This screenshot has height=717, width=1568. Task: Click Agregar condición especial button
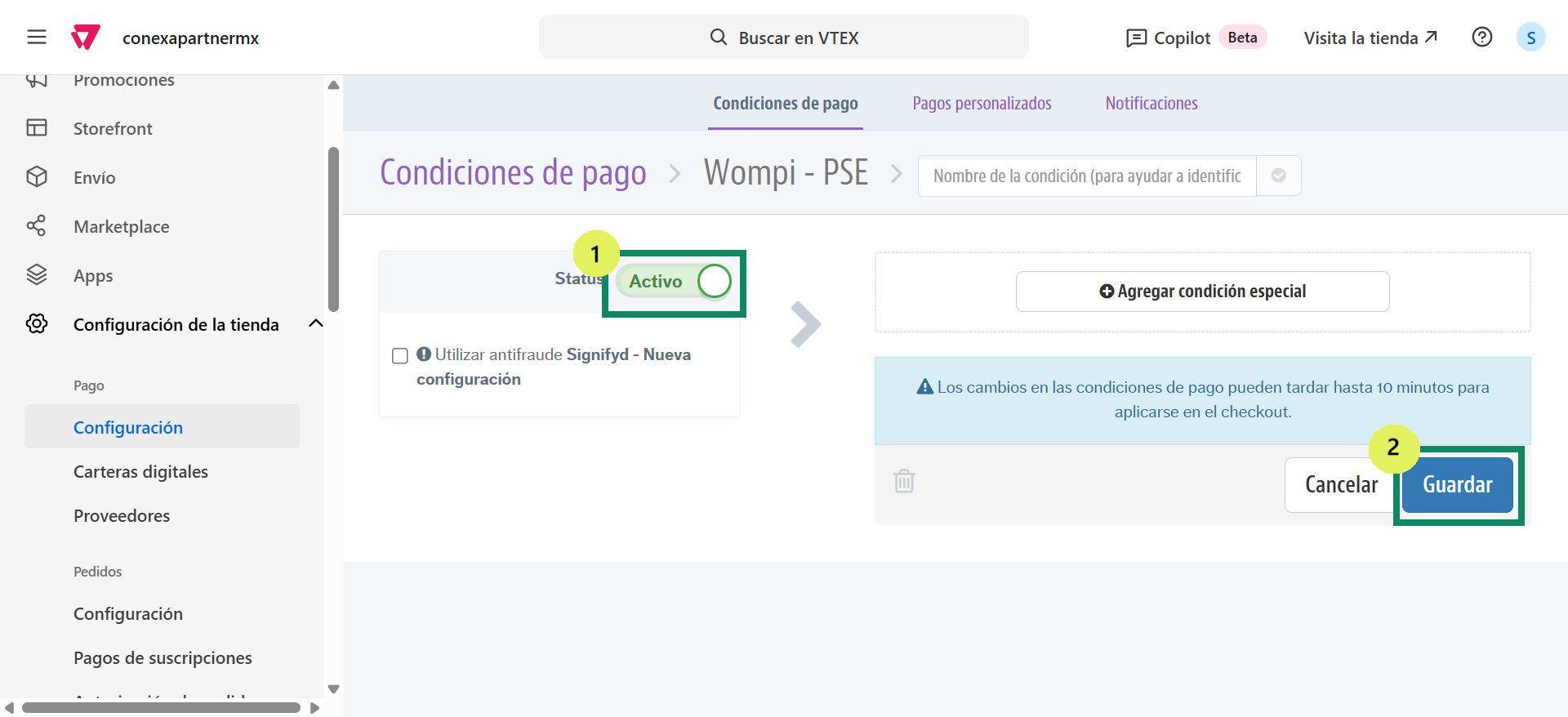1202,292
